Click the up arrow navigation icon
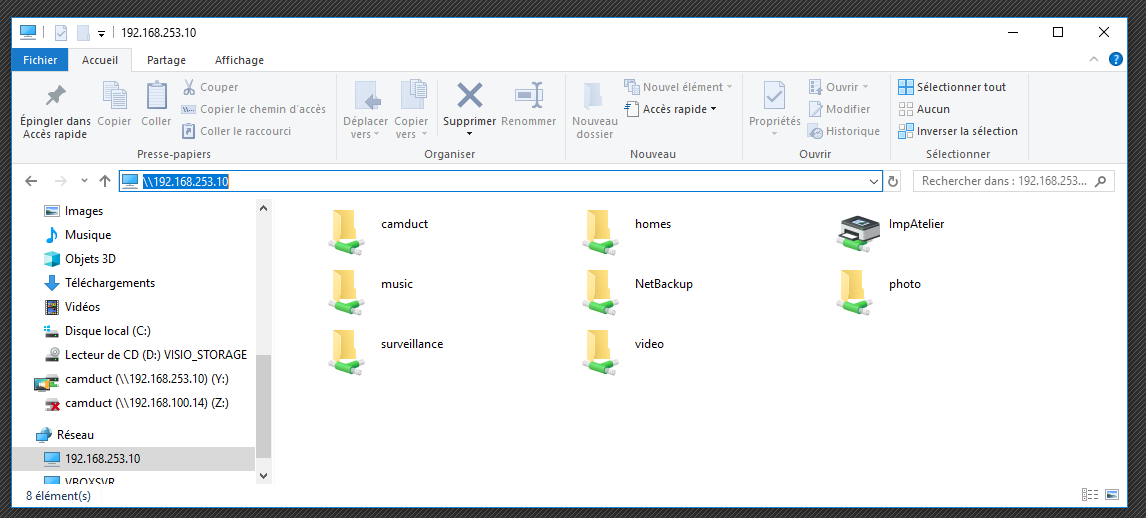Viewport: 1146px width, 518px height. click(x=105, y=181)
